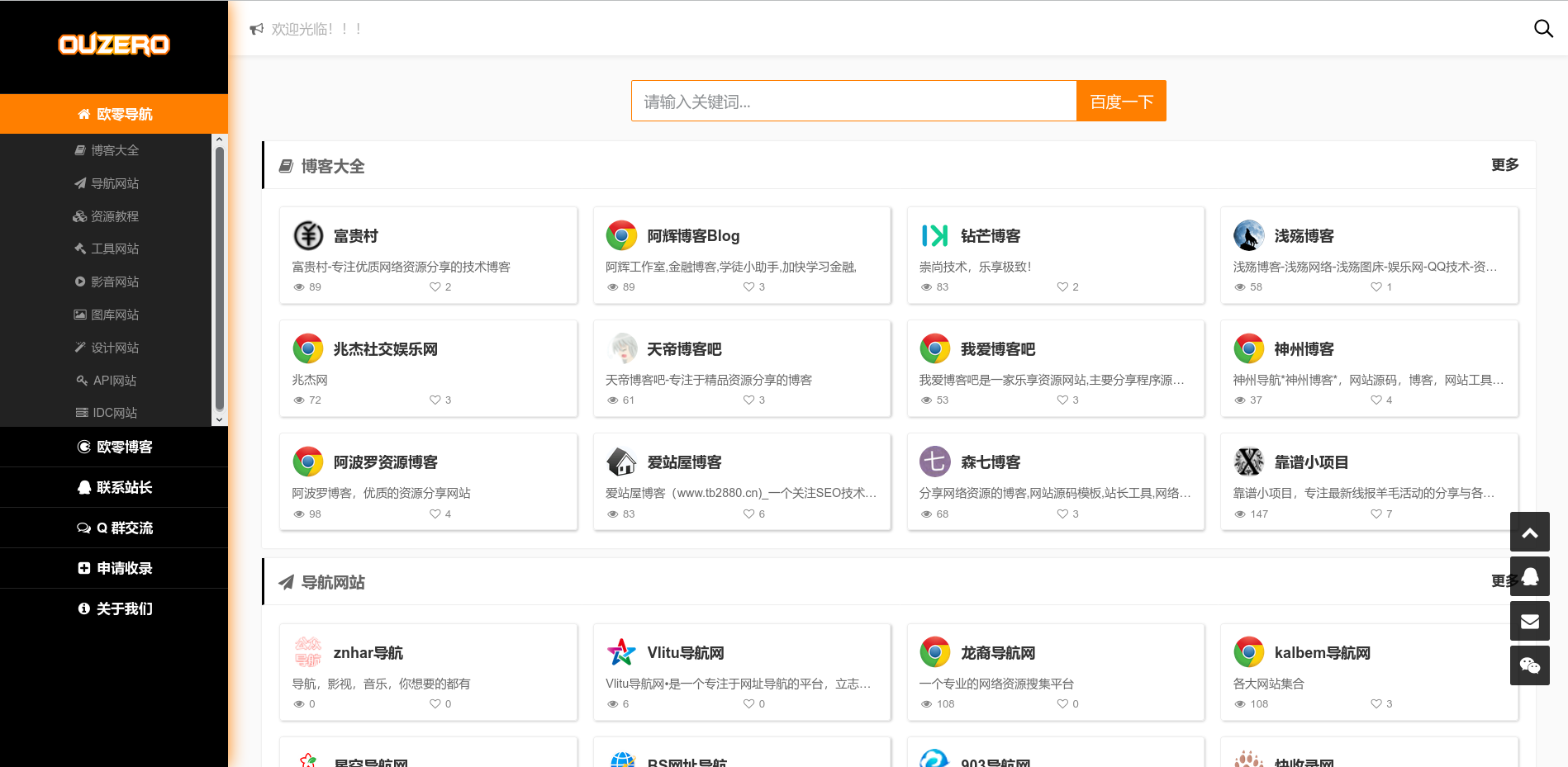This screenshot has height=767, width=1568.
Task: Open the WeChat floating icon
Action: [1530, 665]
